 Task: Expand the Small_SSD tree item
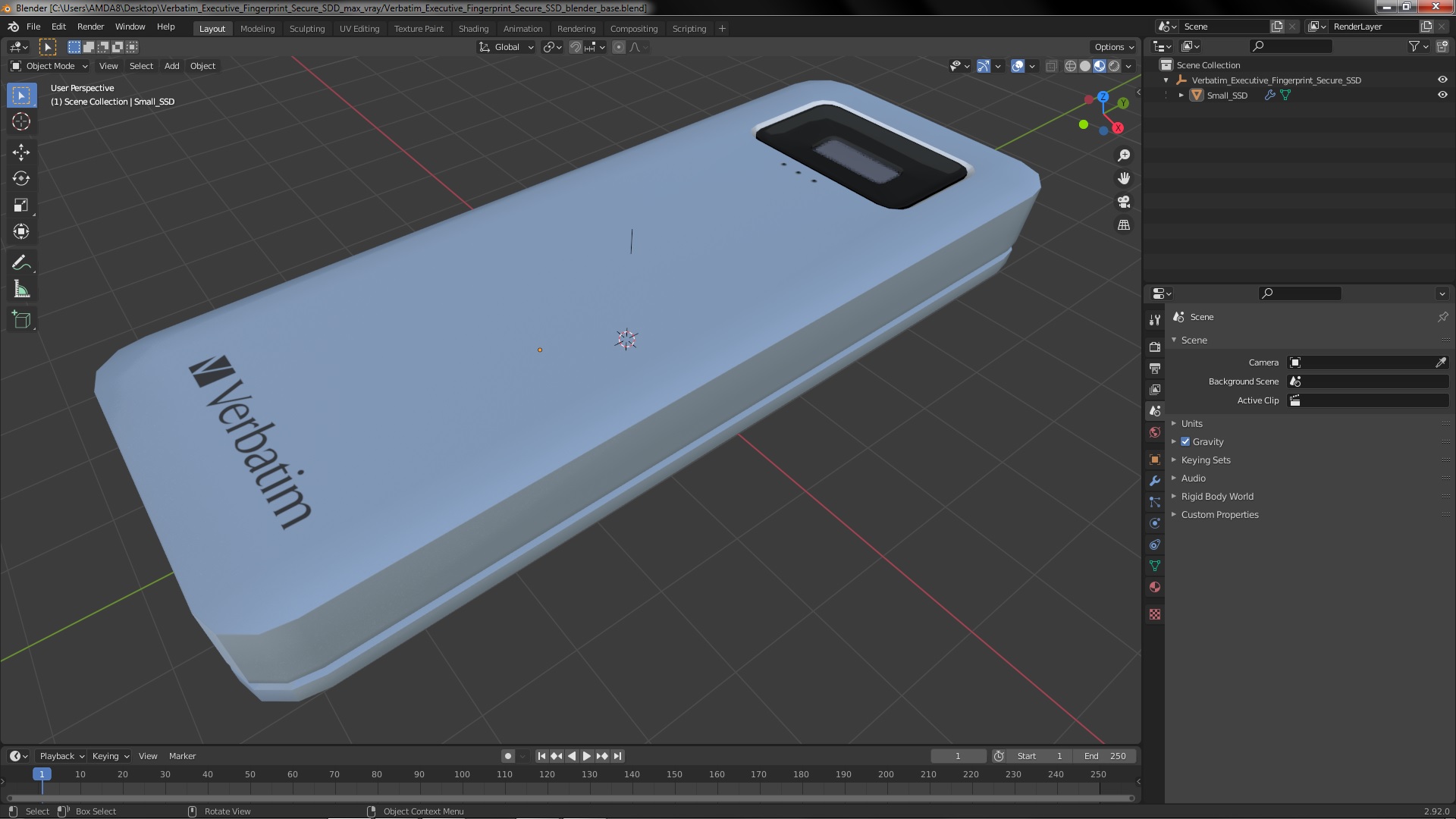tap(1181, 95)
